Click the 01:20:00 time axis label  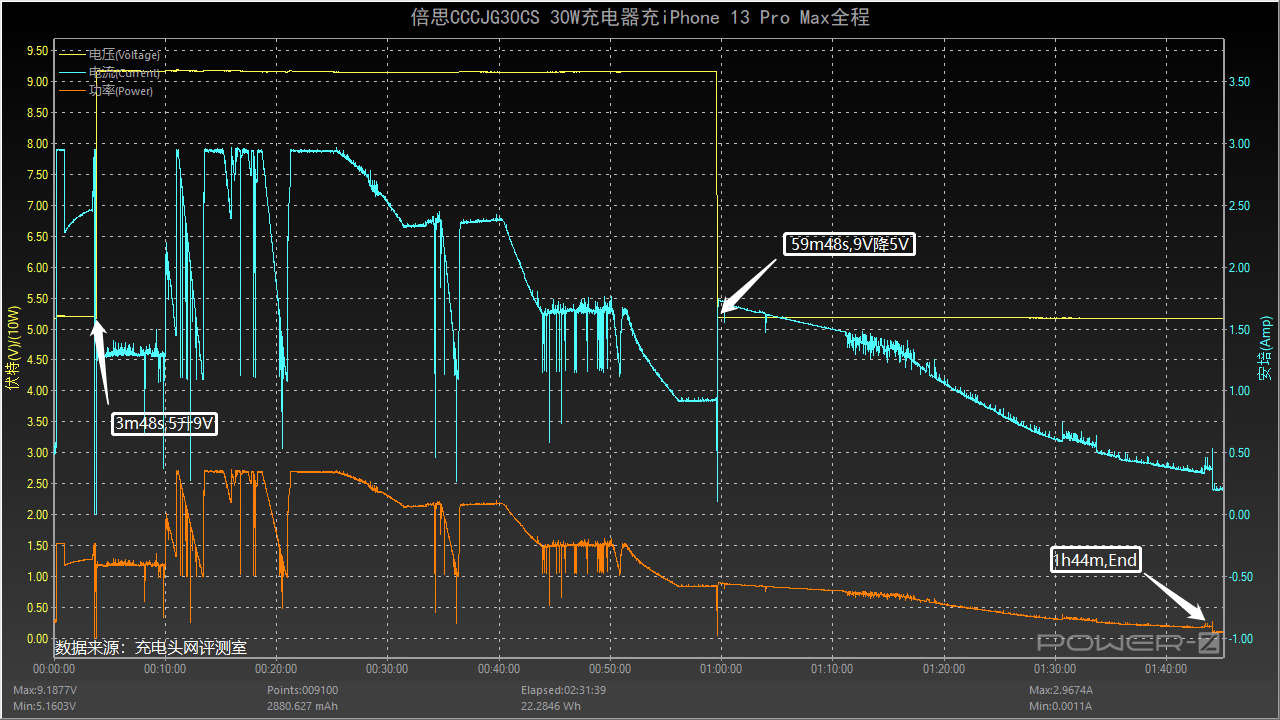pyautogui.click(x=943, y=668)
